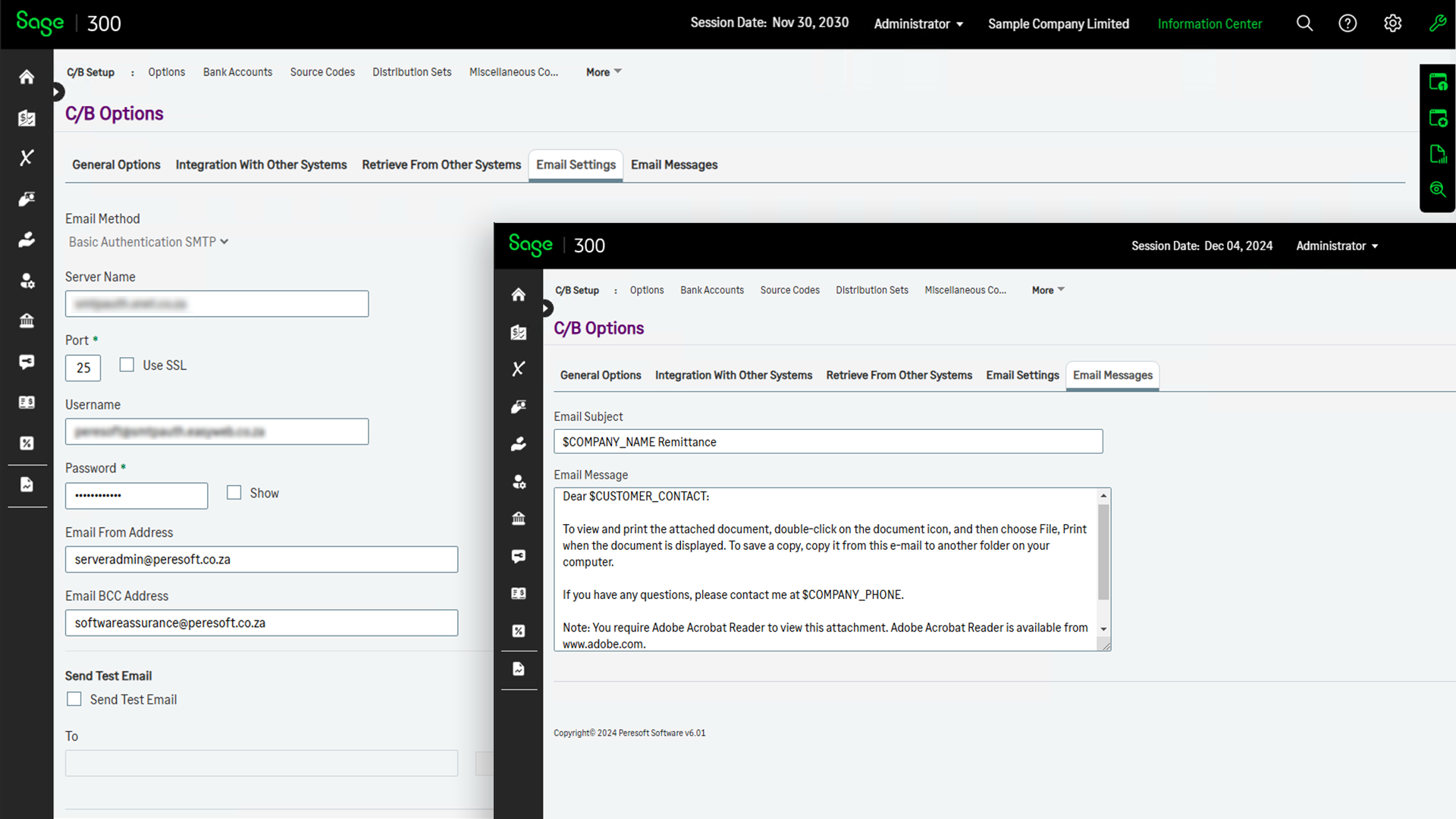
Task: Open the bank building icon in sidebar
Action: tap(27, 320)
